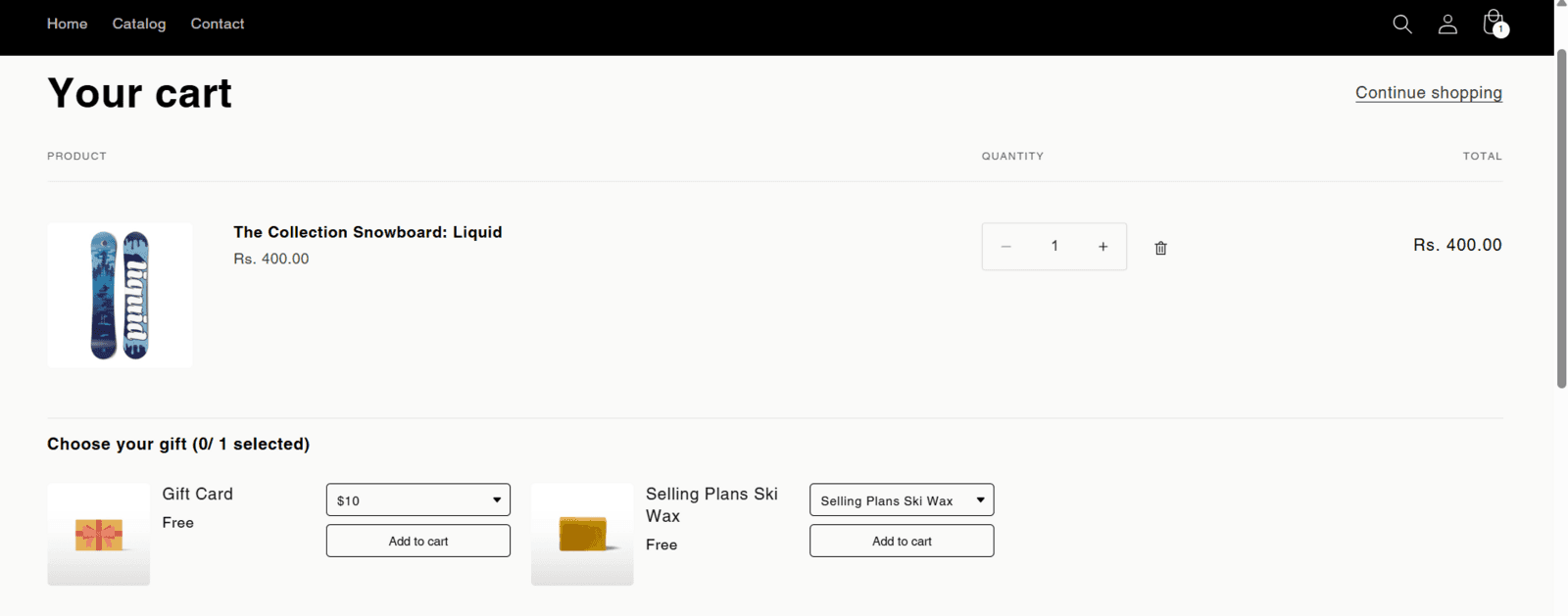1568x616 pixels.
Task: Expand the $10 gift card dropdown
Action: pos(418,499)
